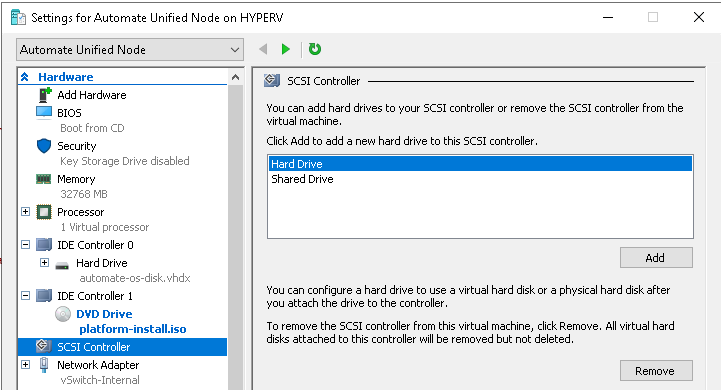Click the green refresh icon
Viewport: 721px width, 390px height.
pos(315,49)
